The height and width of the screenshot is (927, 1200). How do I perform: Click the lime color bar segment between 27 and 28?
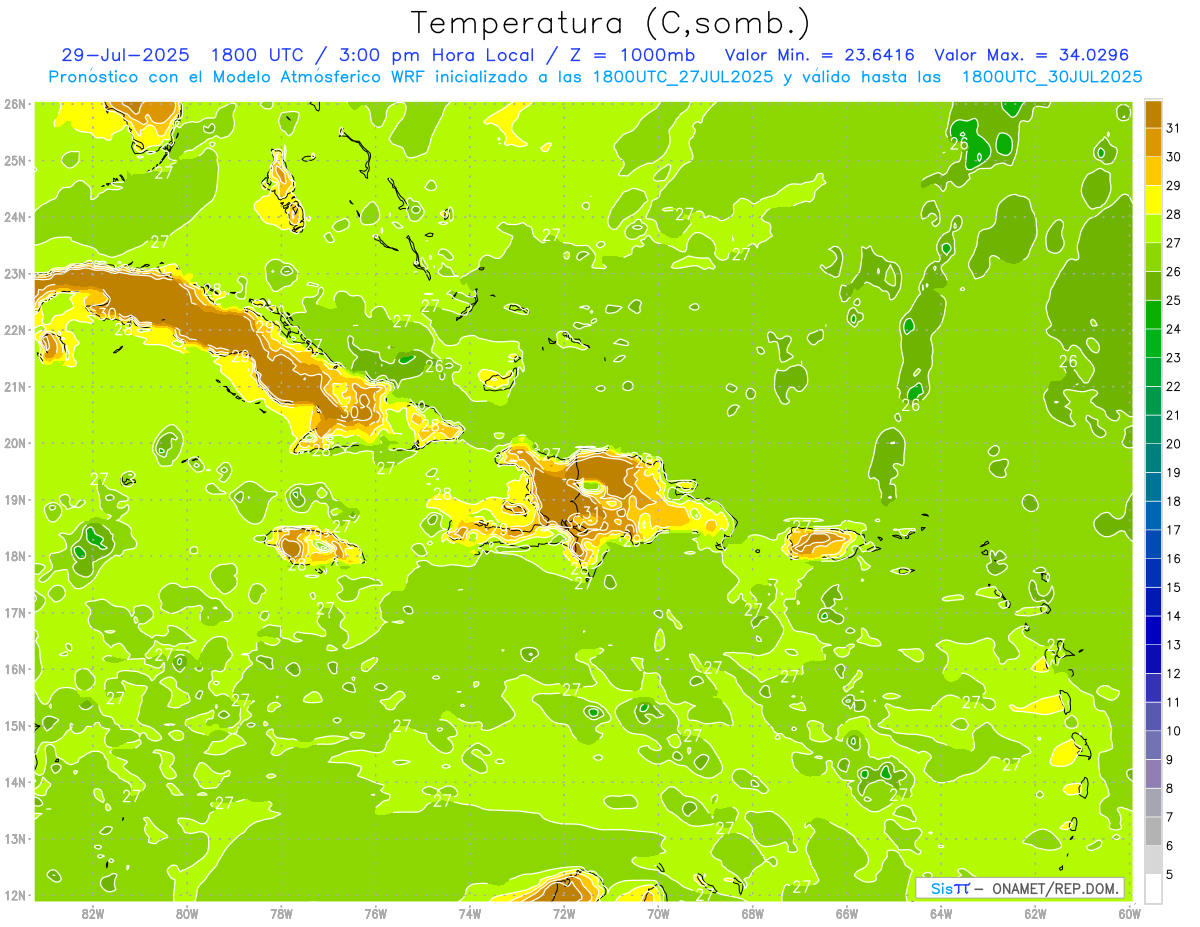coord(1153,229)
